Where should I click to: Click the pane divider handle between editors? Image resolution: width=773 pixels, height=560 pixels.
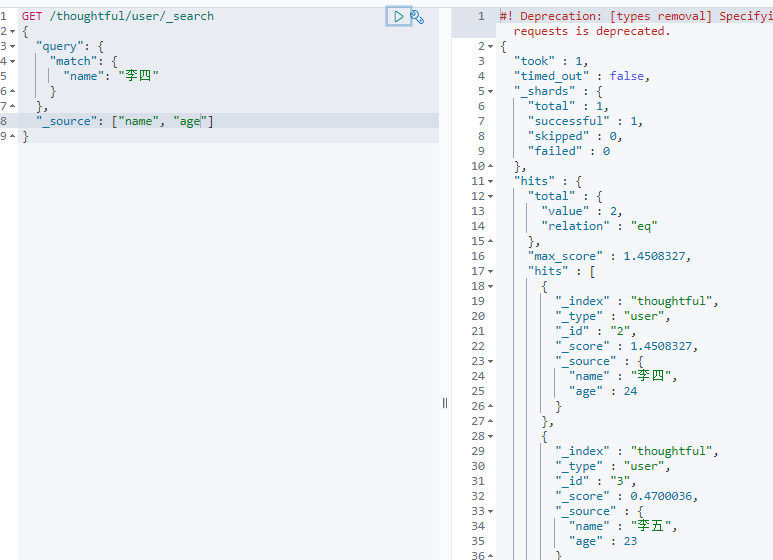pos(445,403)
